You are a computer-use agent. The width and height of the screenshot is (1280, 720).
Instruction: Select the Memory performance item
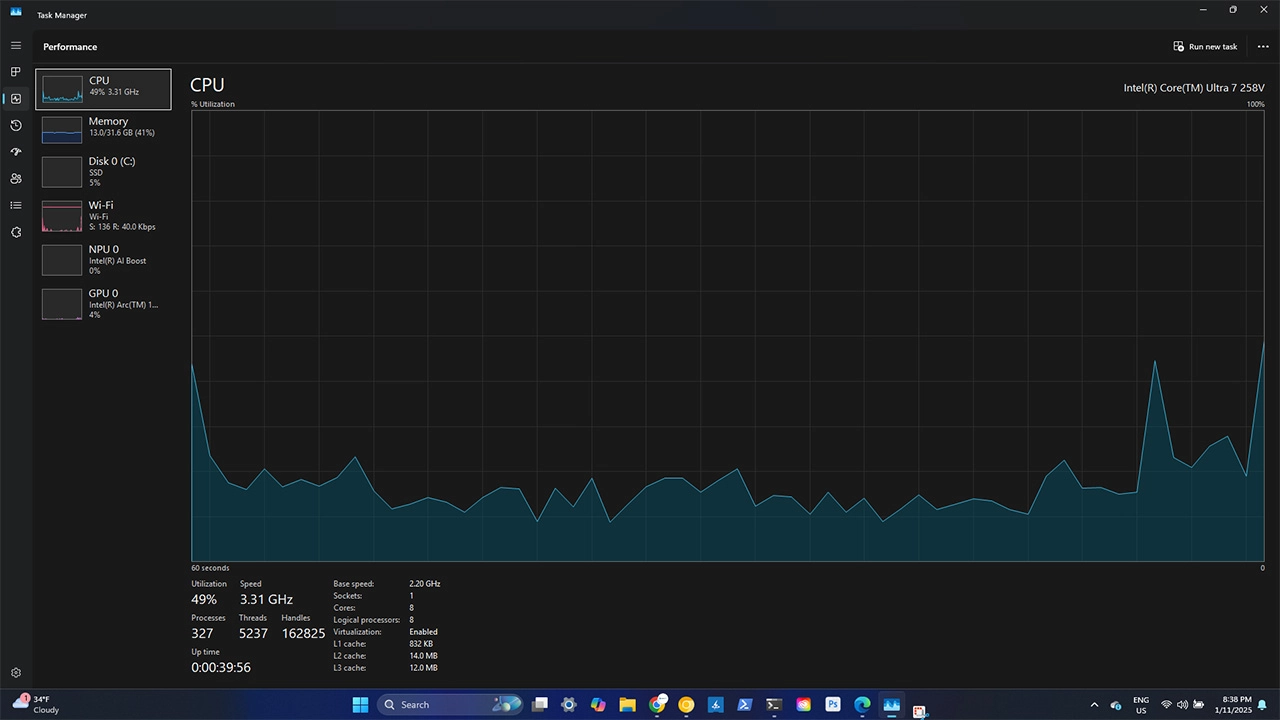tap(103, 129)
